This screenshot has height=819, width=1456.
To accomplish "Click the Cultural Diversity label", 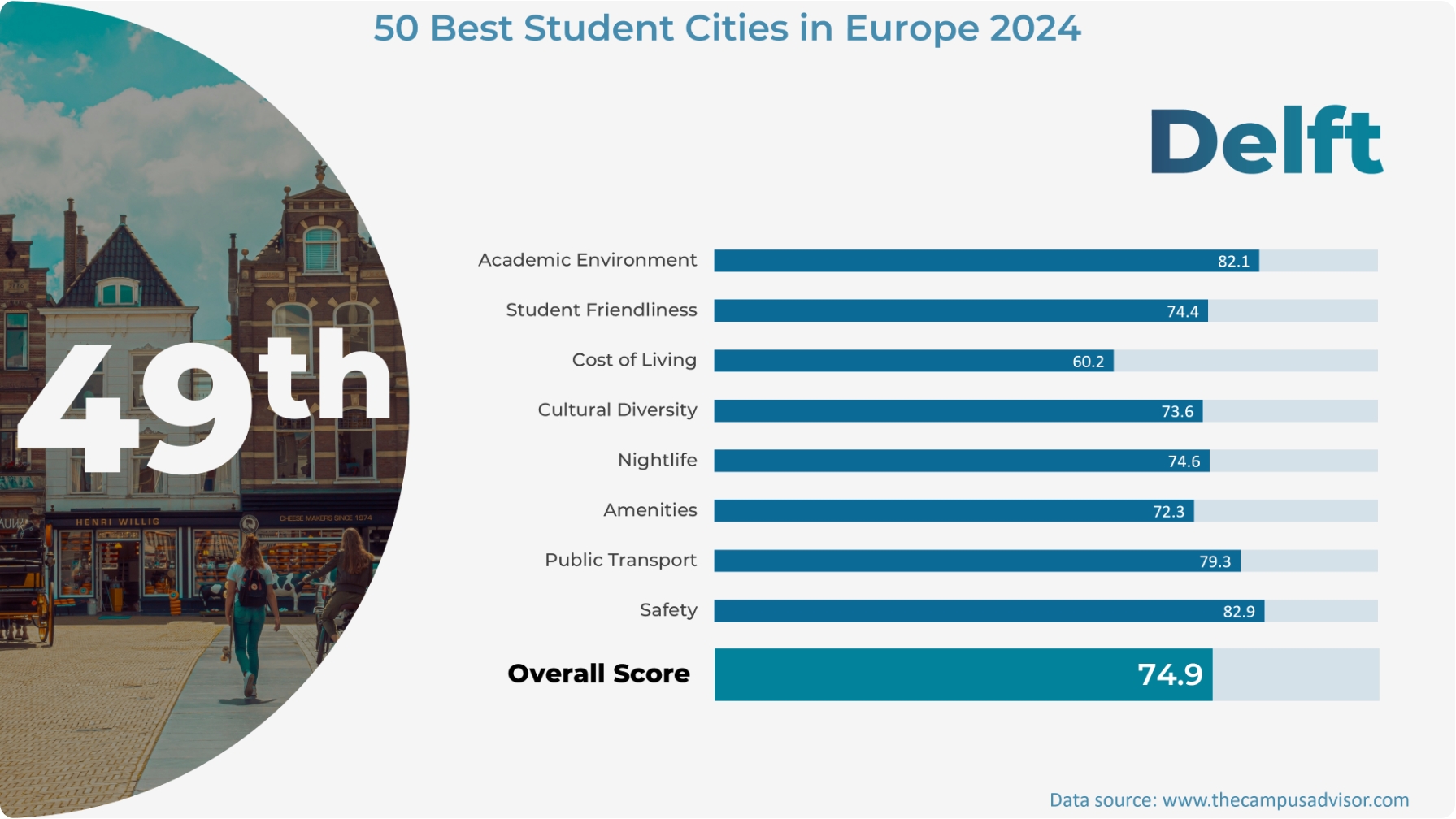I will click(x=617, y=410).
